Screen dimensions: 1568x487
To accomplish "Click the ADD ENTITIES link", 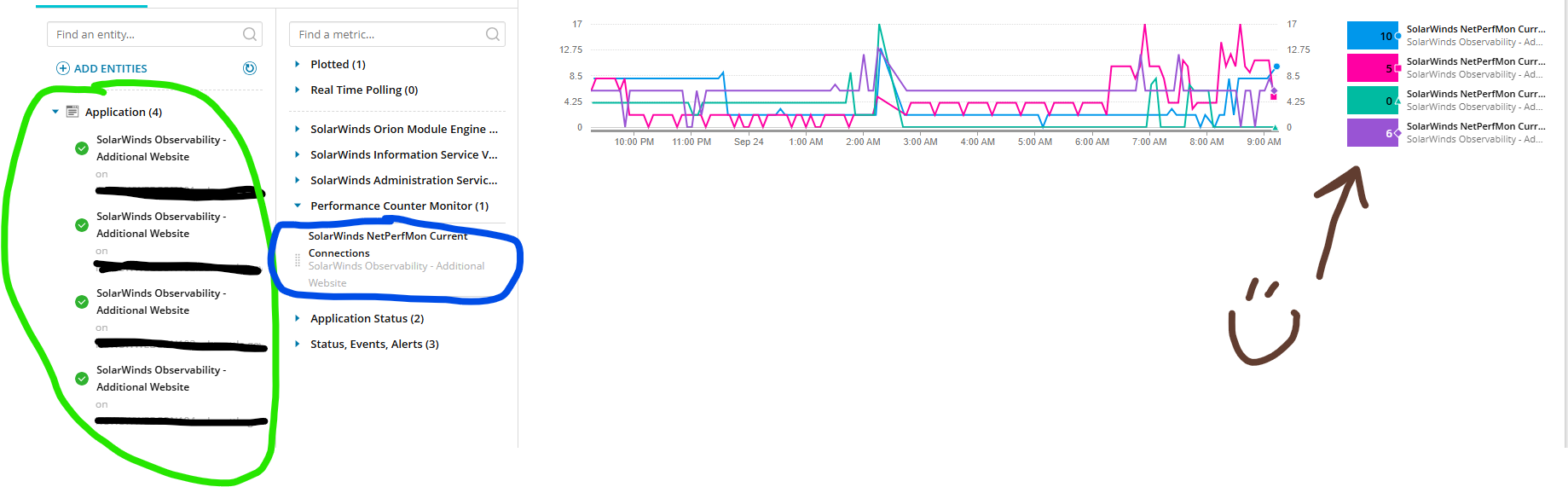I will point(110,68).
